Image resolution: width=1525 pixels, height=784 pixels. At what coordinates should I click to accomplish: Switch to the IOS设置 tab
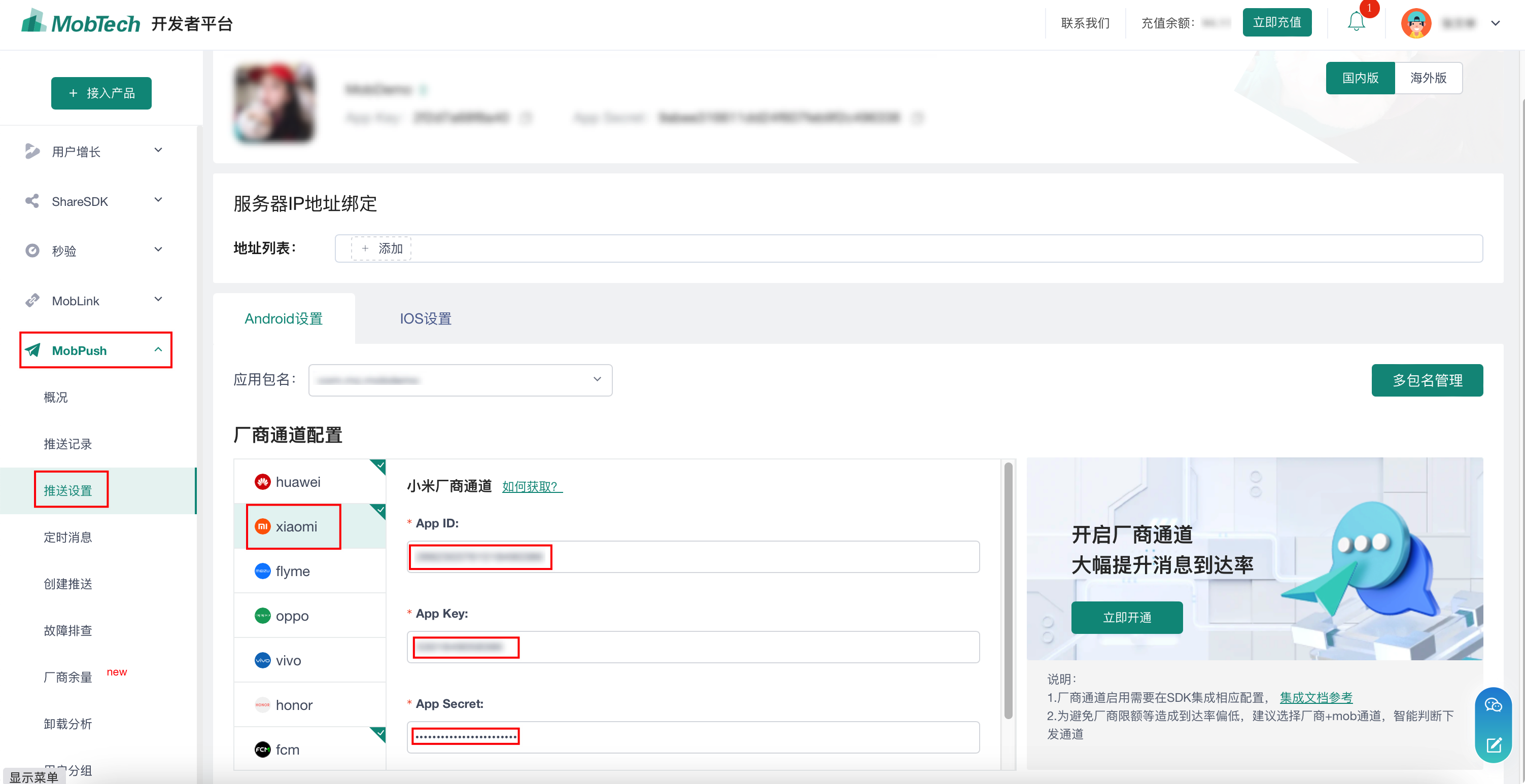[x=425, y=318]
